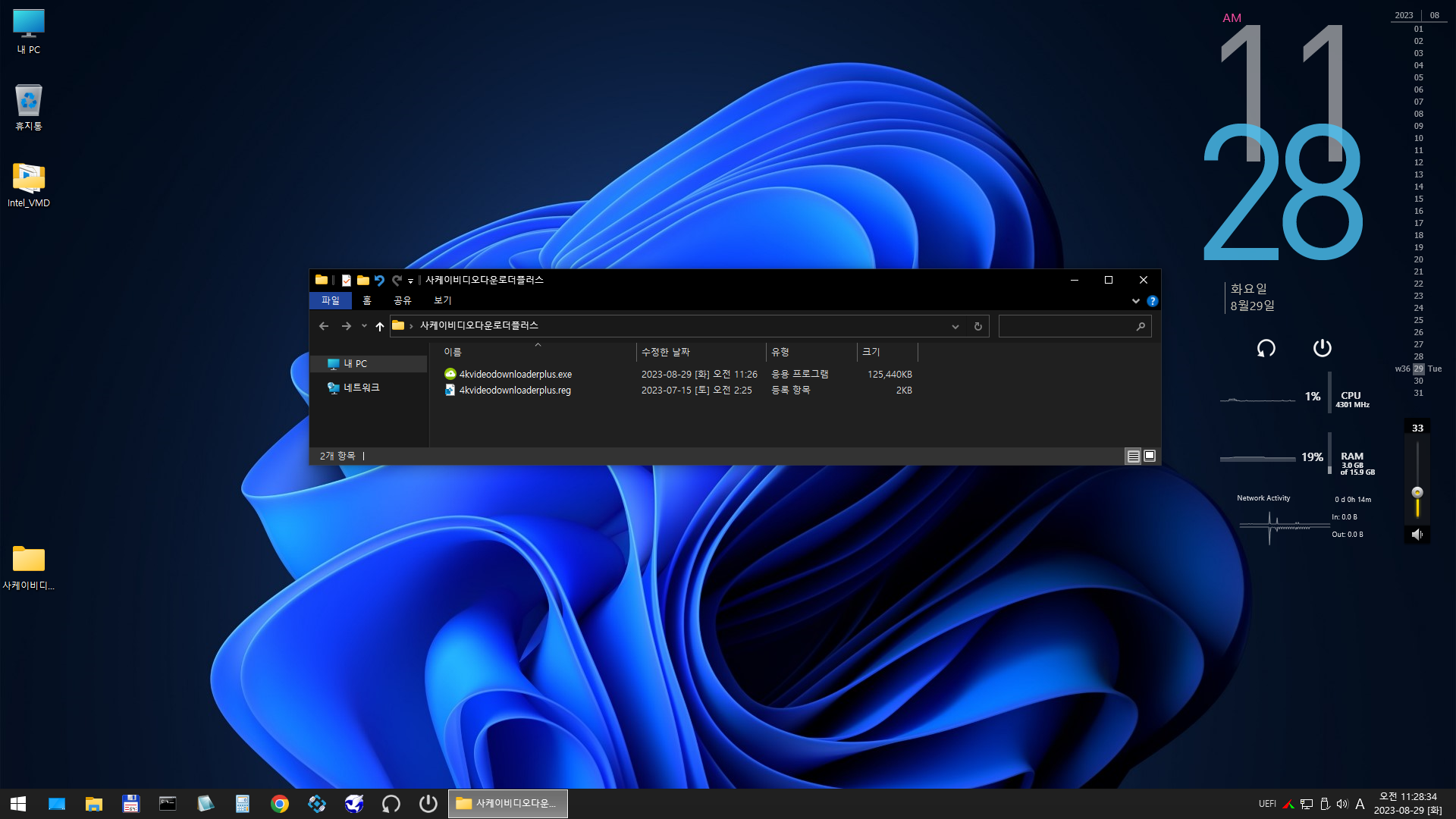
Task: Click the restart icon in the desktop widget
Action: coord(1266,348)
